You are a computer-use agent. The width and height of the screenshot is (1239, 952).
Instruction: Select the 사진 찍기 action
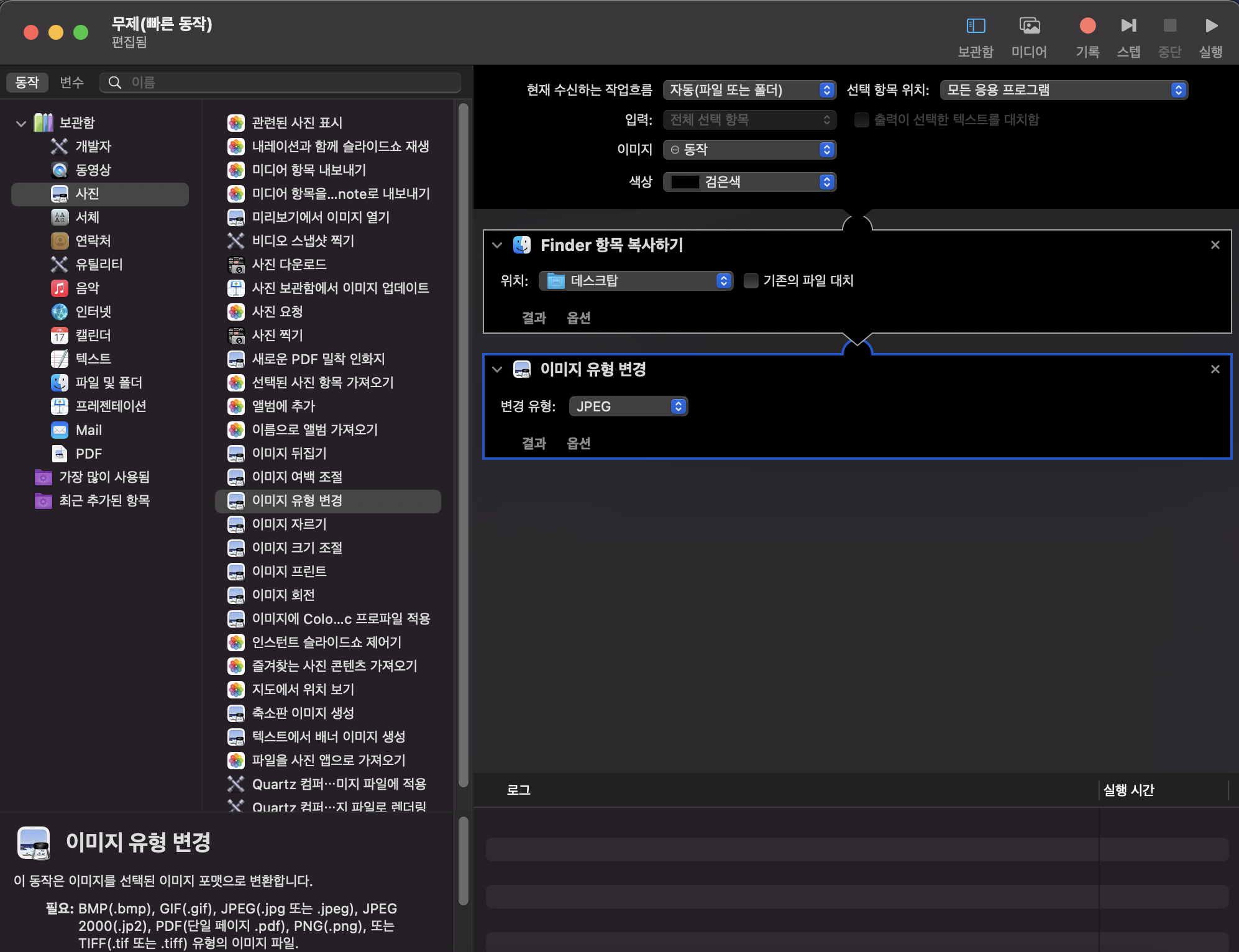[x=328, y=336]
